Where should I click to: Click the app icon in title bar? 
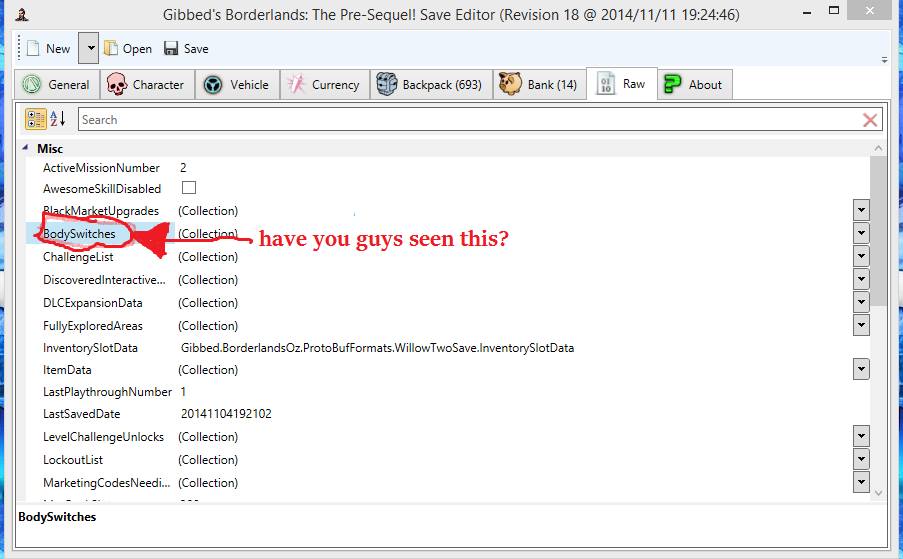22,14
